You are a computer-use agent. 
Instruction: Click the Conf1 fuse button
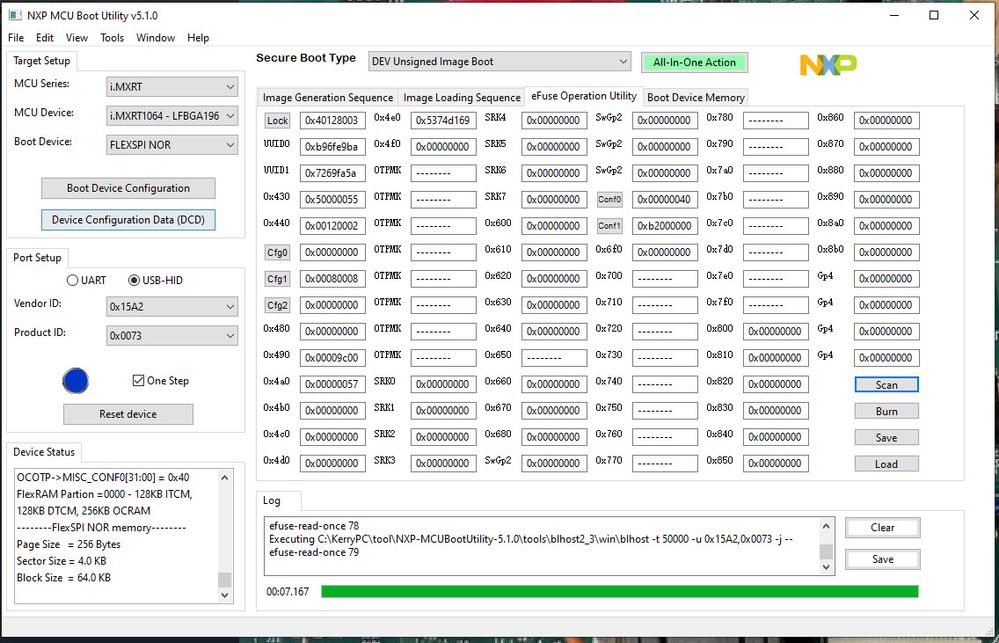pos(610,226)
